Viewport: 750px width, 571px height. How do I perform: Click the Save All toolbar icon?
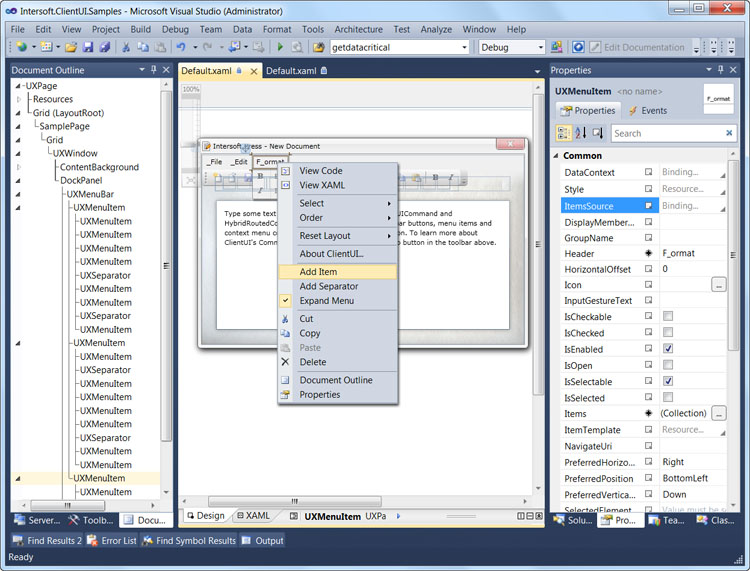(105, 47)
